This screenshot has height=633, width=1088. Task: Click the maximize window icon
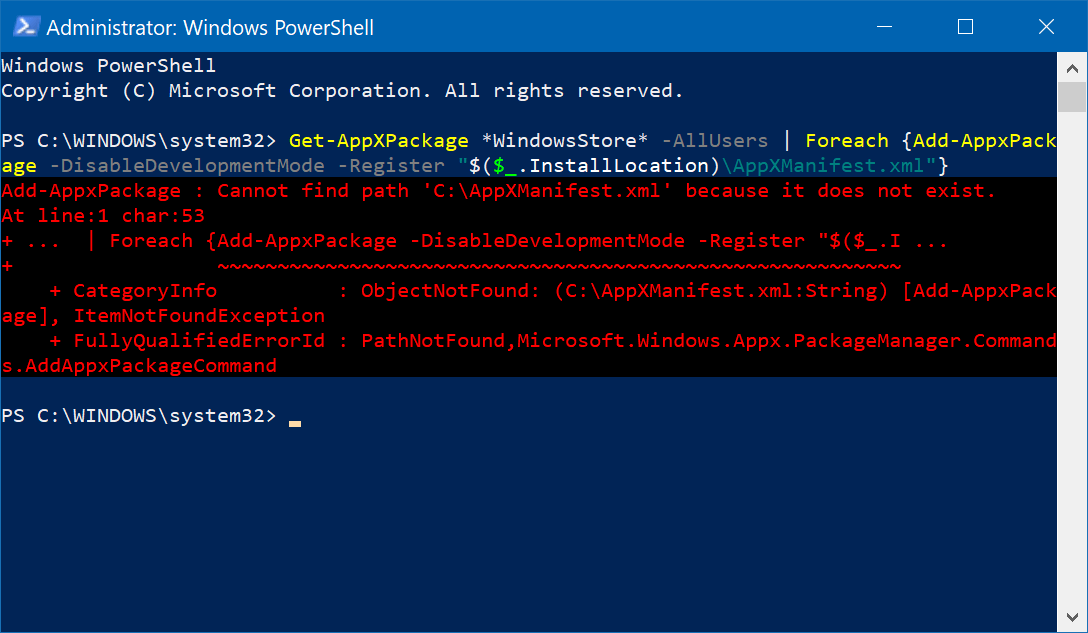point(965,27)
